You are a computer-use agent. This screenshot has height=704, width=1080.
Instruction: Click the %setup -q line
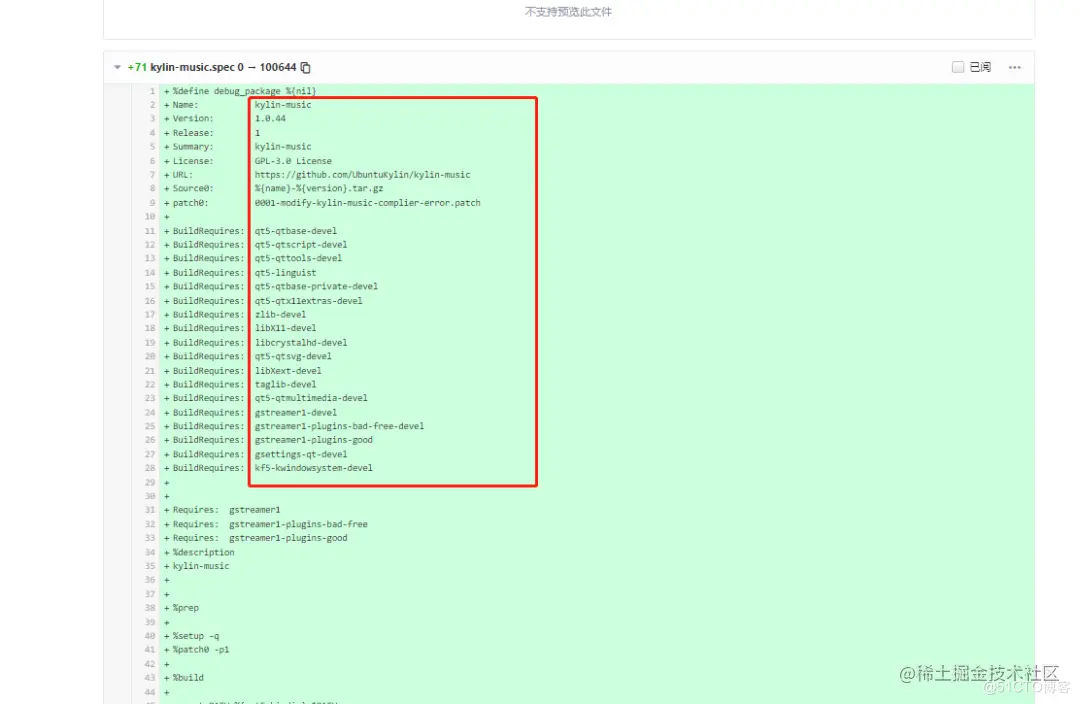pyautogui.click(x=191, y=636)
